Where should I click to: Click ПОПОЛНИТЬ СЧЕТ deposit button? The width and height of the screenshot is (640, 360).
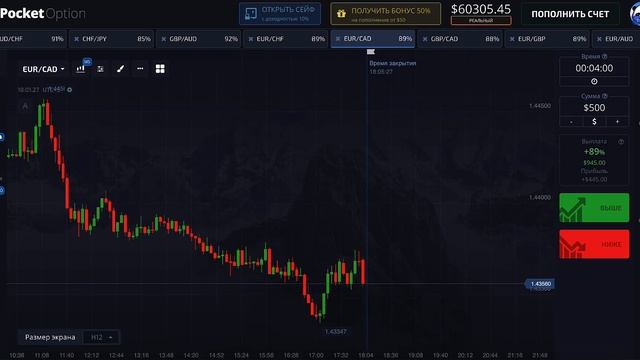pos(570,14)
